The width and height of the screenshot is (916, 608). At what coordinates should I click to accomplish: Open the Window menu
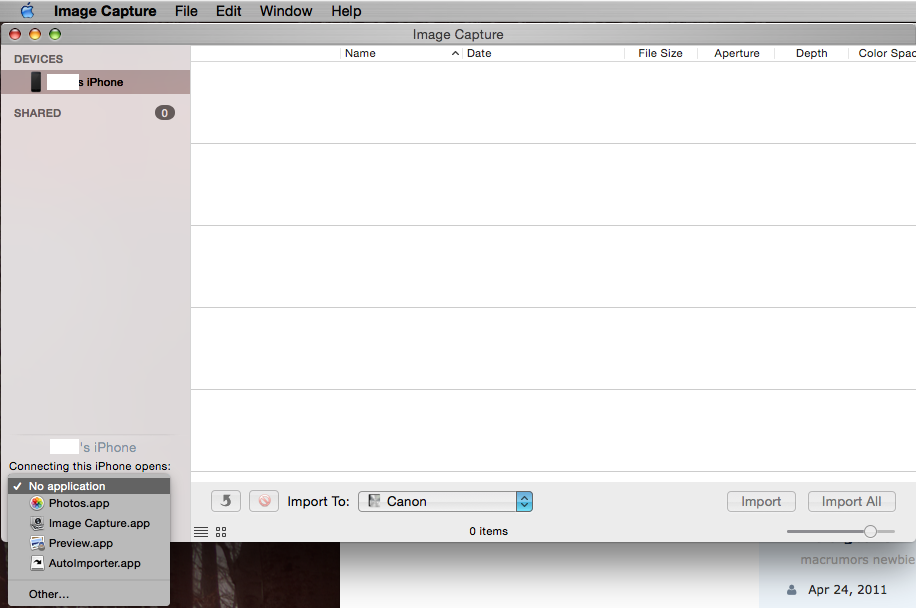[286, 11]
